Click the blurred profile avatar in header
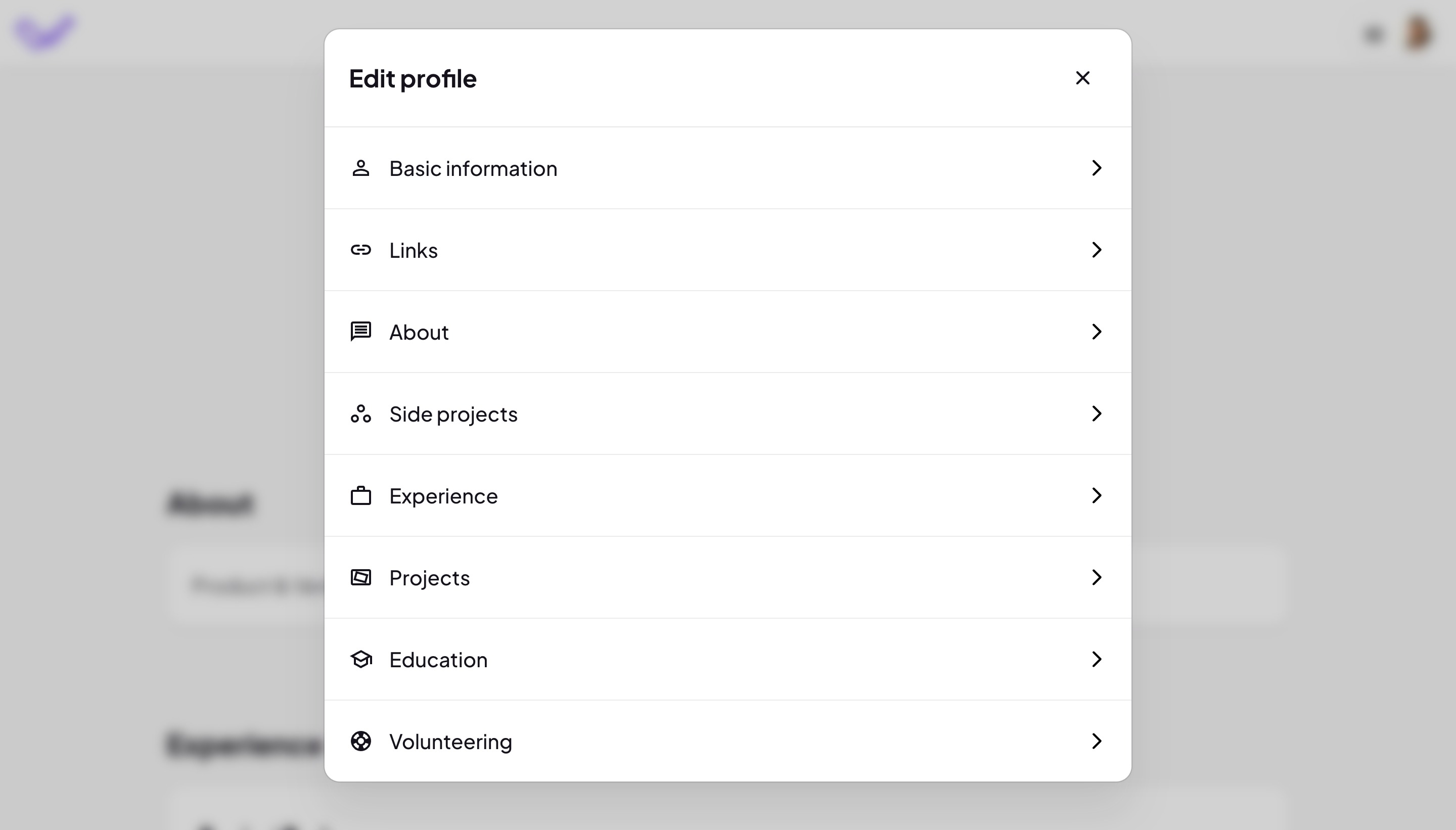 click(x=1419, y=33)
